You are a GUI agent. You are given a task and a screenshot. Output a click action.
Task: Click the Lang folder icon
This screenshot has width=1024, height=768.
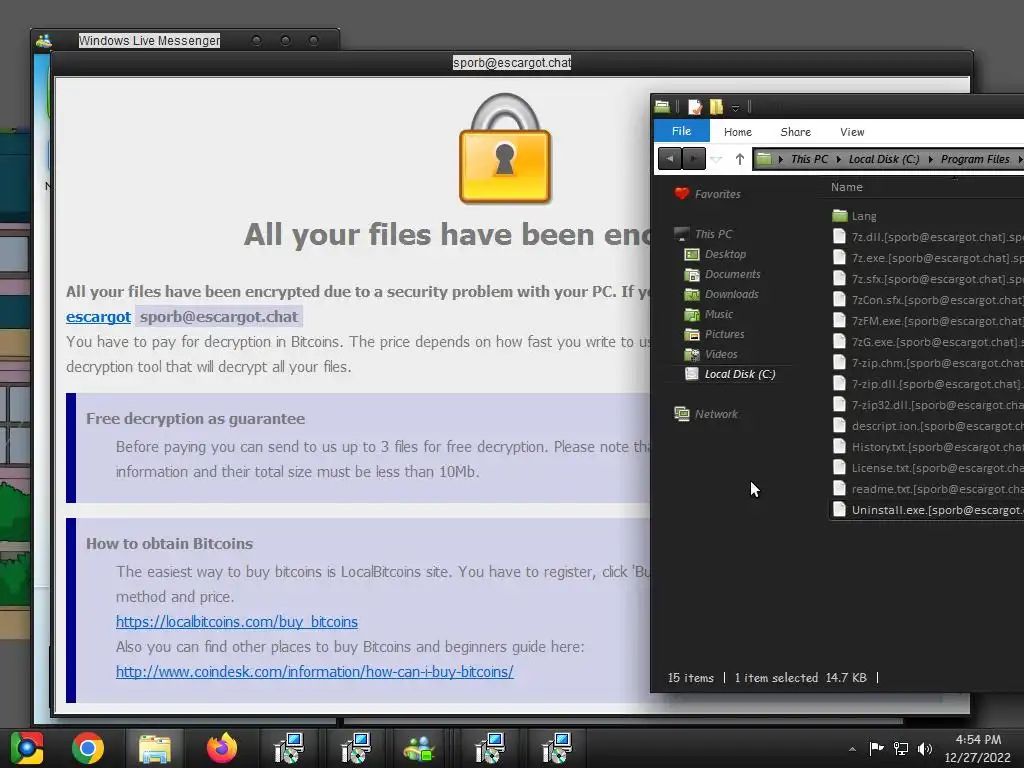click(840, 216)
